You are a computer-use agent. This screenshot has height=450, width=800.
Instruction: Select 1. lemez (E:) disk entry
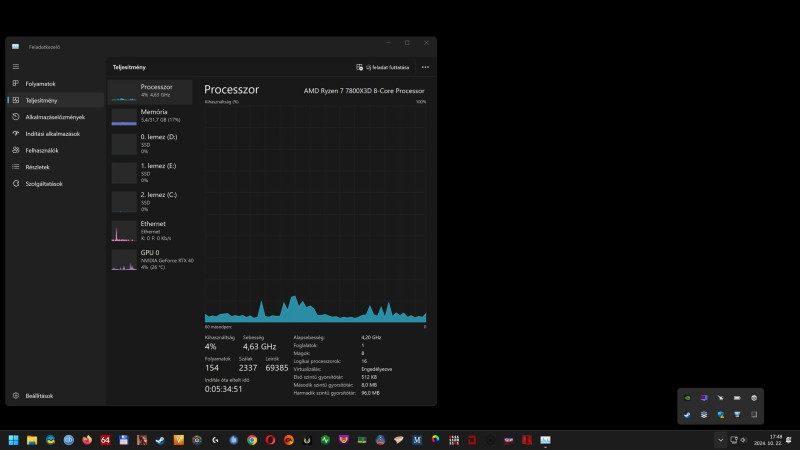coord(151,173)
